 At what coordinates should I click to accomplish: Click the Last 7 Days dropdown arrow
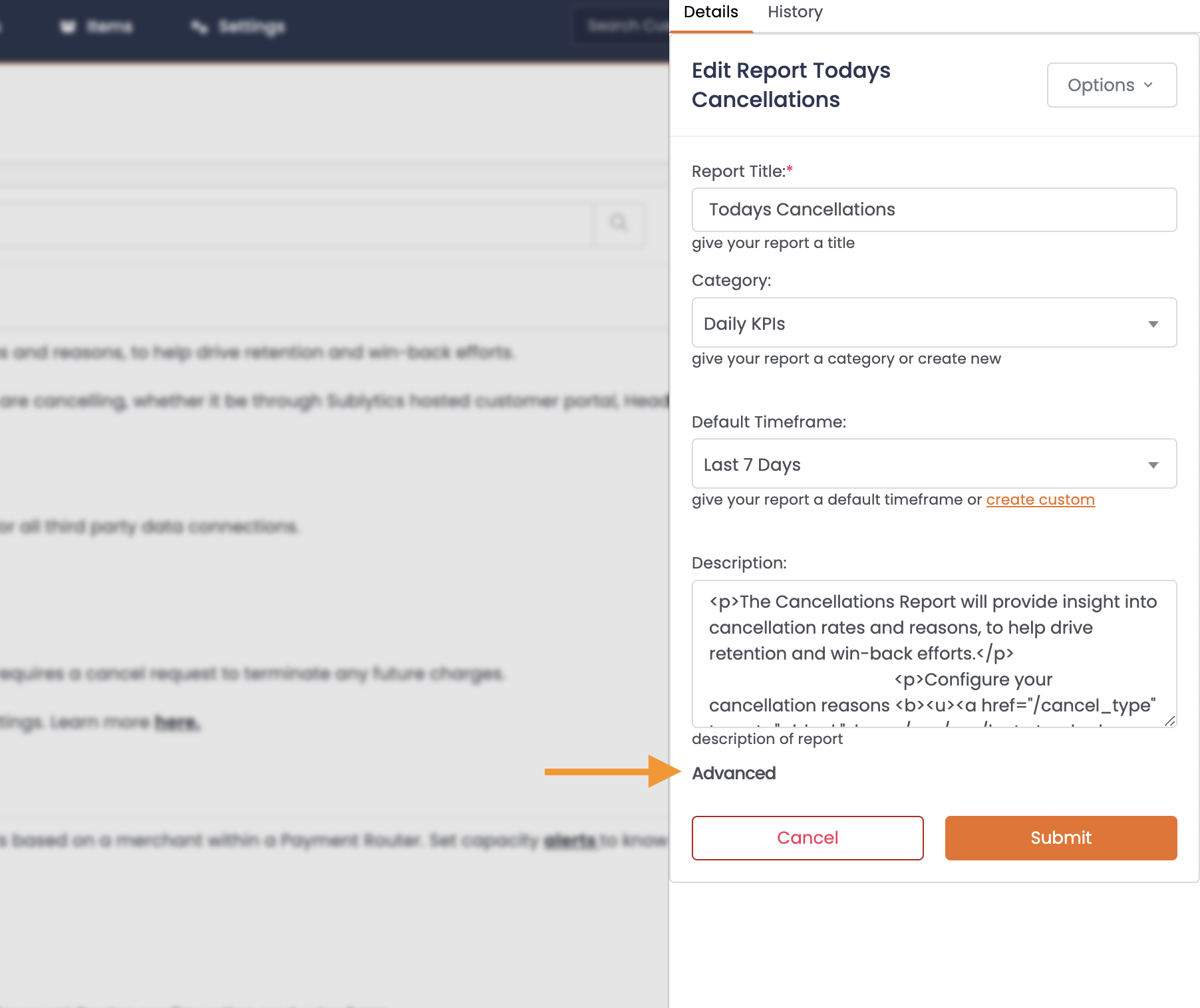click(x=1153, y=465)
